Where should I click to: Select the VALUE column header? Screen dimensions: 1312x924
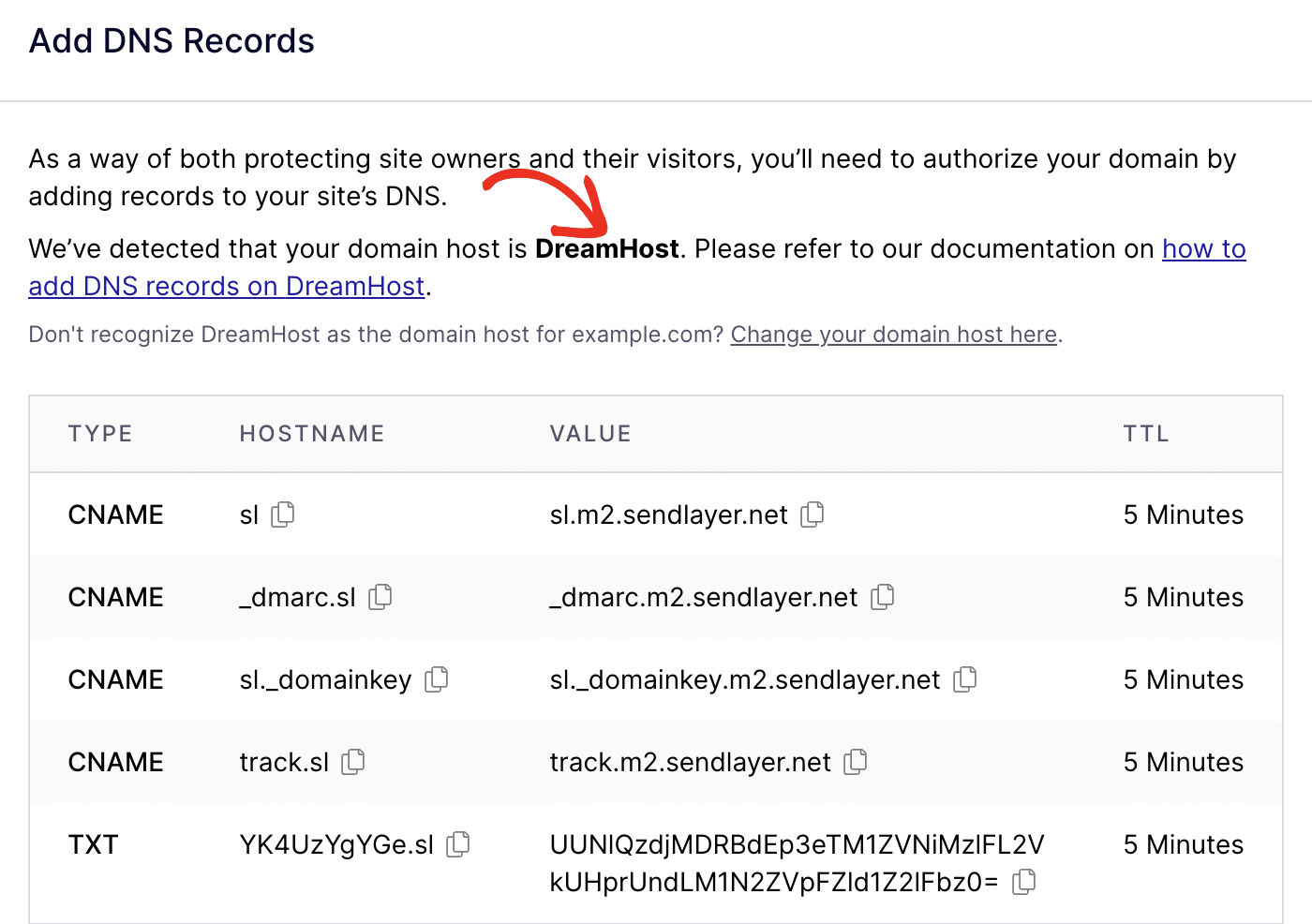589,433
